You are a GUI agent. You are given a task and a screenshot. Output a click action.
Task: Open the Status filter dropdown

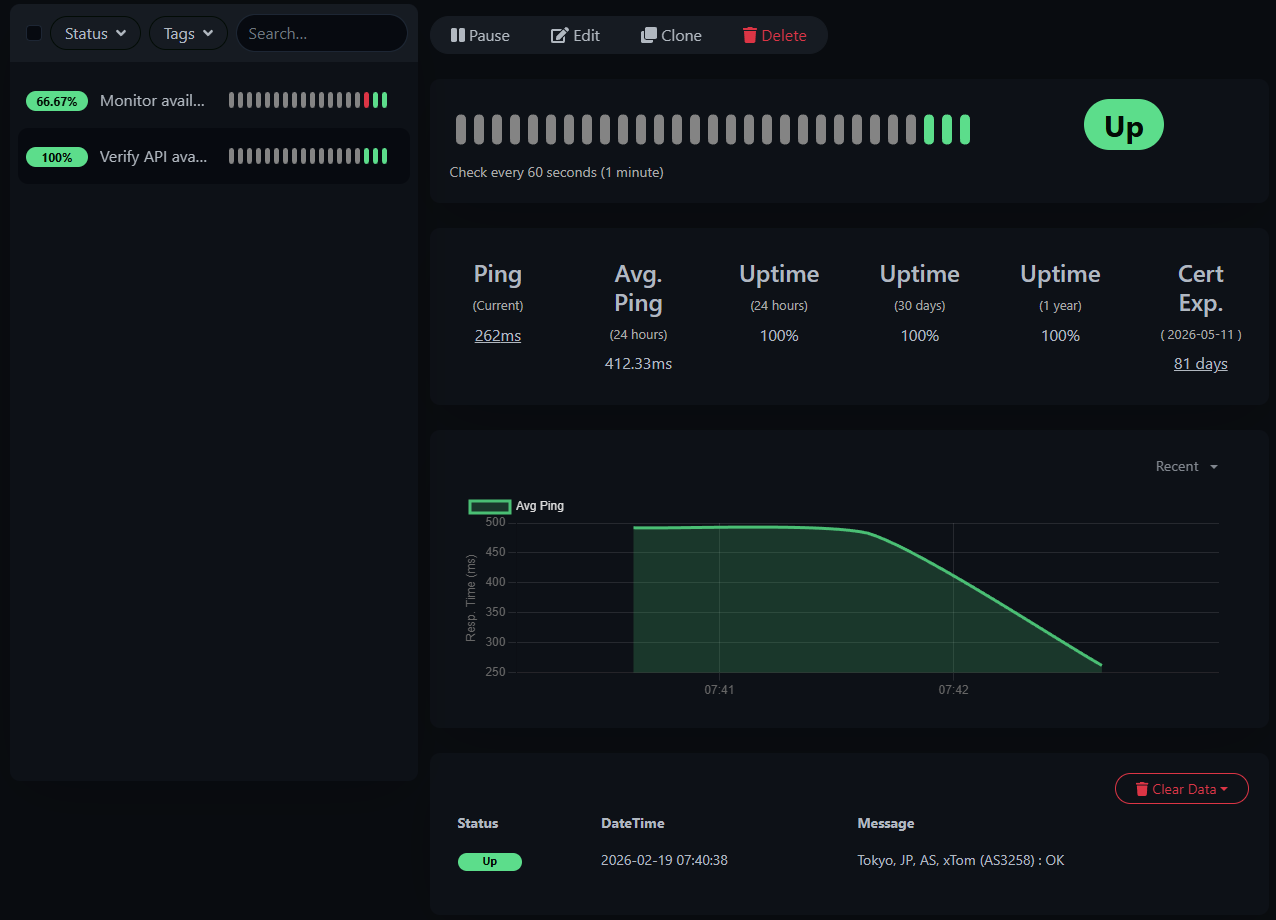pyautogui.click(x=95, y=32)
